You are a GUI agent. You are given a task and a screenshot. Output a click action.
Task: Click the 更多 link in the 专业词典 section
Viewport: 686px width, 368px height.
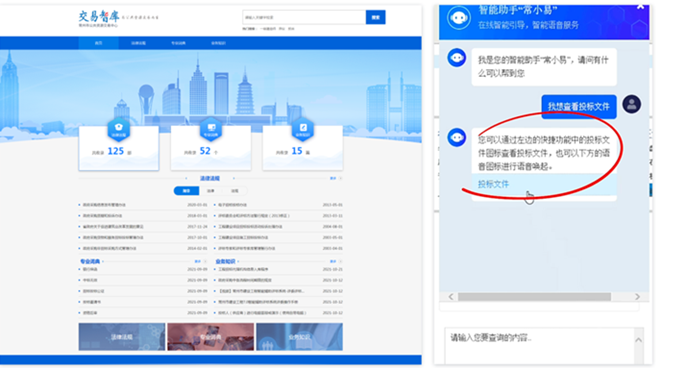[x=198, y=261]
